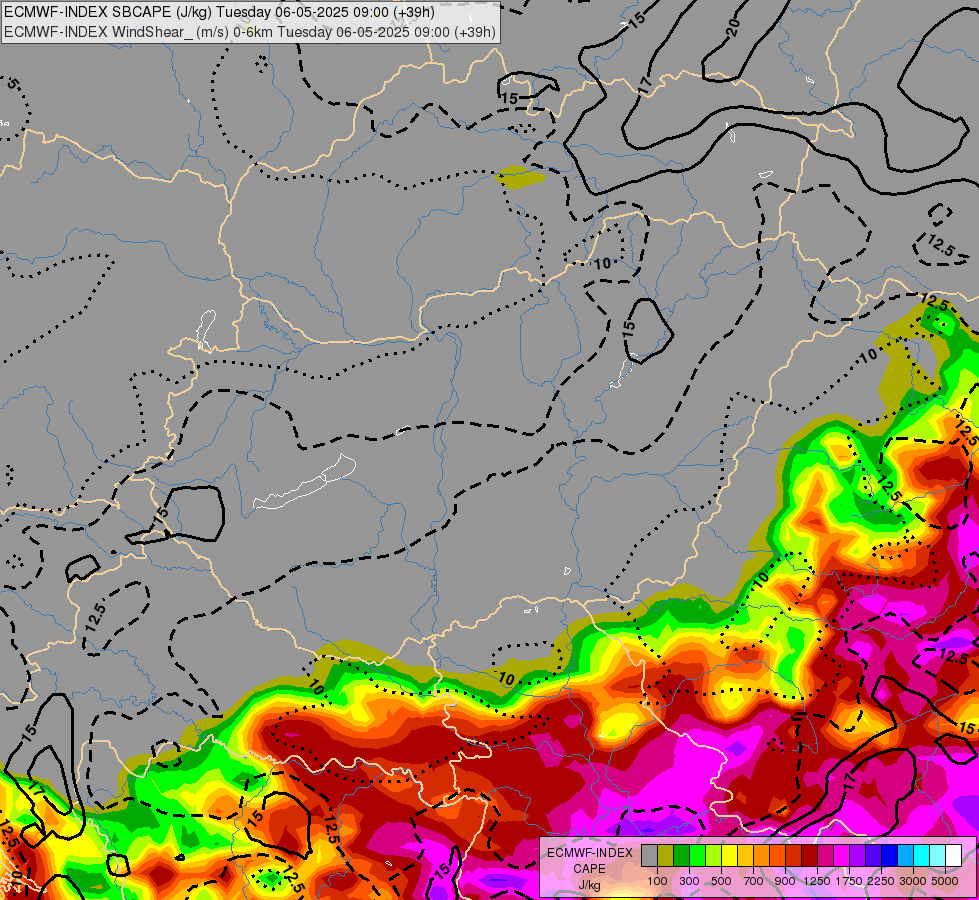
Task: Select the pure blue legend swatch
Action: (889, 856)
